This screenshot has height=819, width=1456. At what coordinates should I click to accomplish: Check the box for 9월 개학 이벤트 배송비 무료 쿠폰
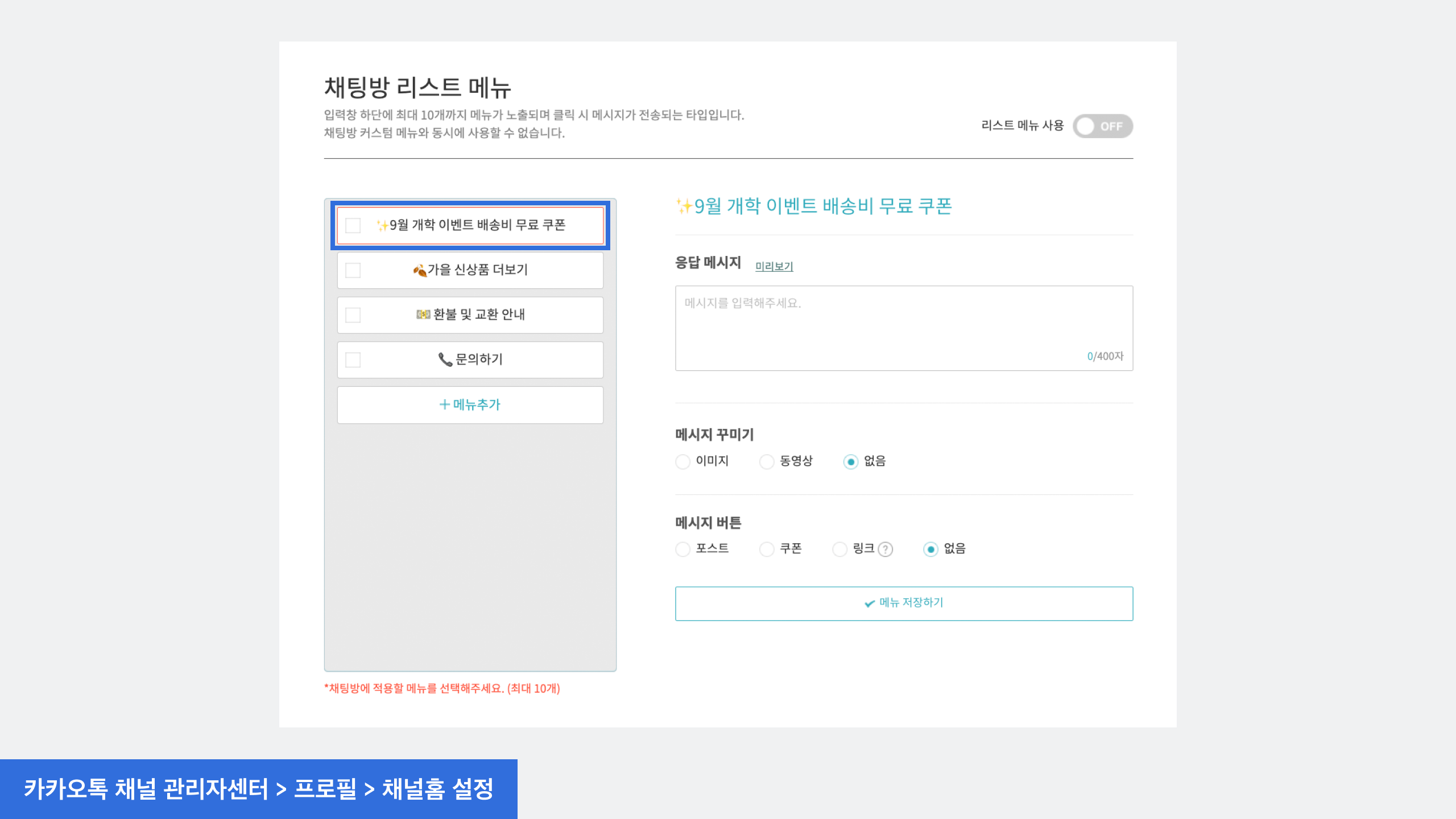pyautogui.click(x=353, y=226)
